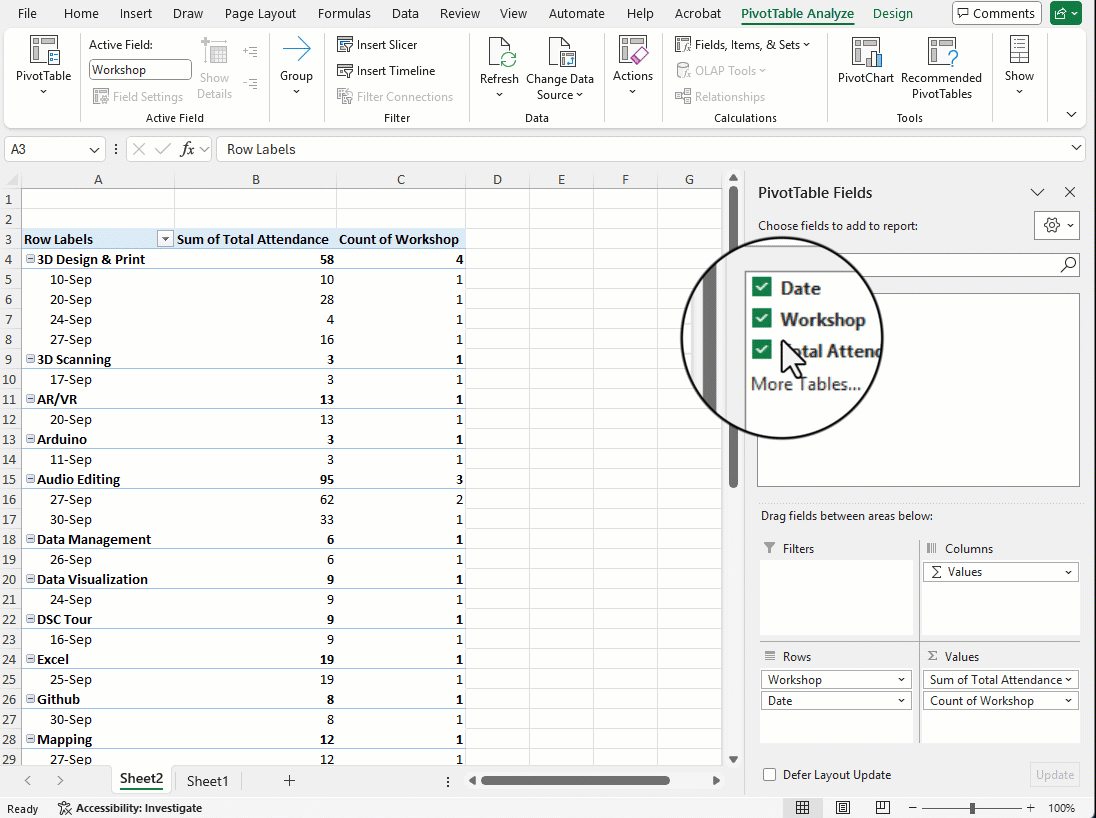Screen dimensions: 1096x818
Task: Click the Refresh data icon
Action: tap(499, 54)
